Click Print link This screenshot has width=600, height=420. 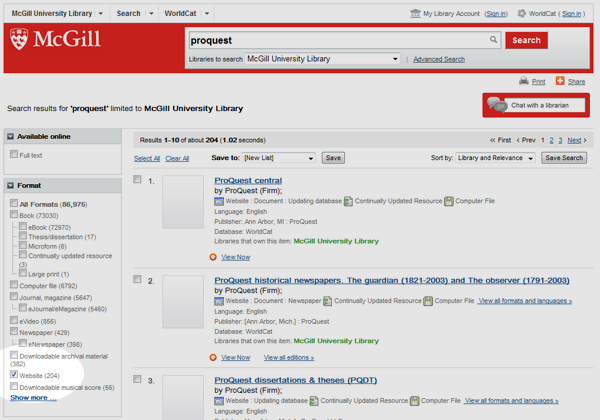click(x=538, y=81)
